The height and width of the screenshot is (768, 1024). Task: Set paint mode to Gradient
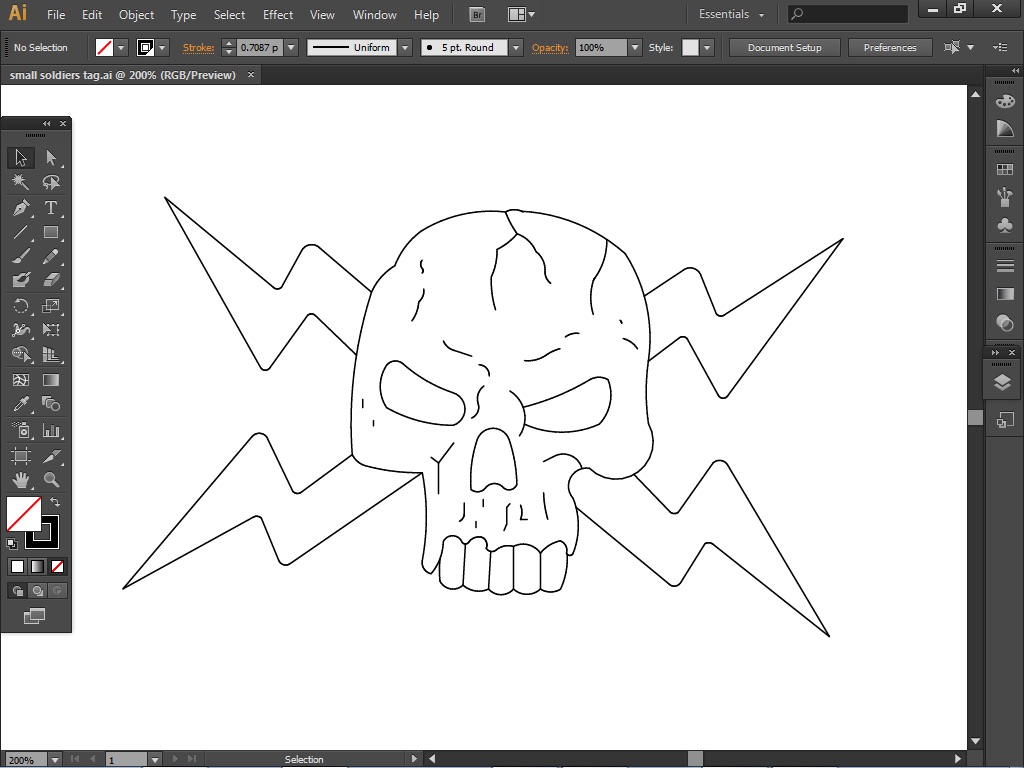tap(37, 567)
